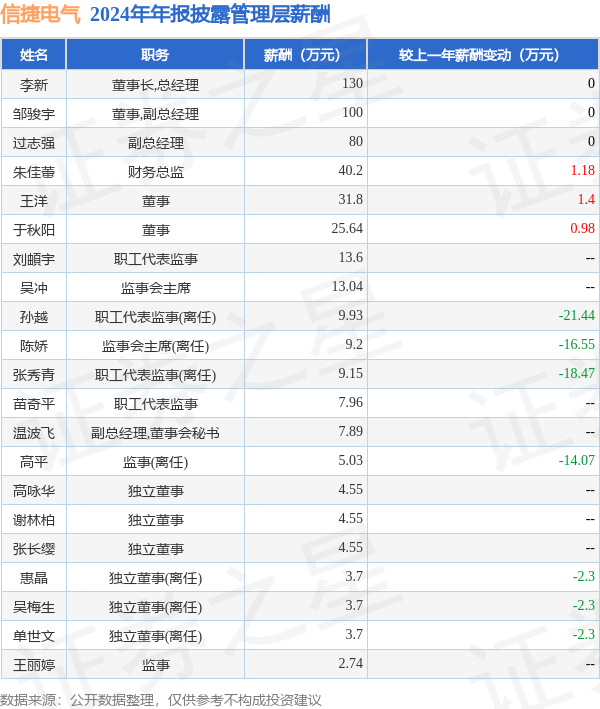The width and height of the screenshot is (600, 709).
Task: Click the salary value 7.89
Action: pos(350,431)
